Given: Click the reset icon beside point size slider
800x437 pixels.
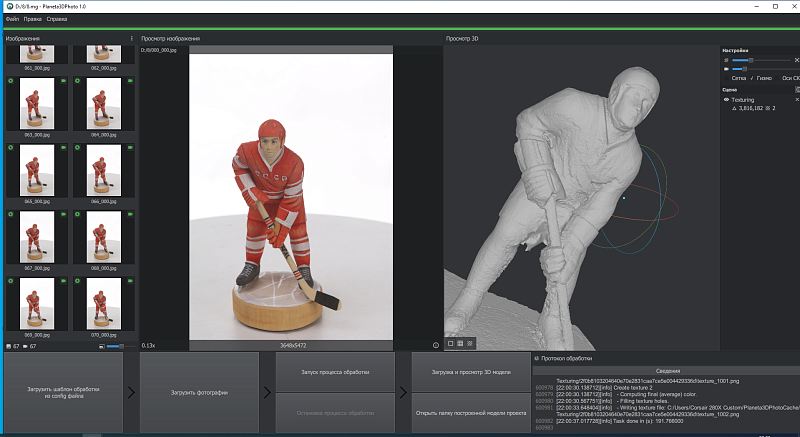Looking at the screenshot, I should tap(797, 60).
